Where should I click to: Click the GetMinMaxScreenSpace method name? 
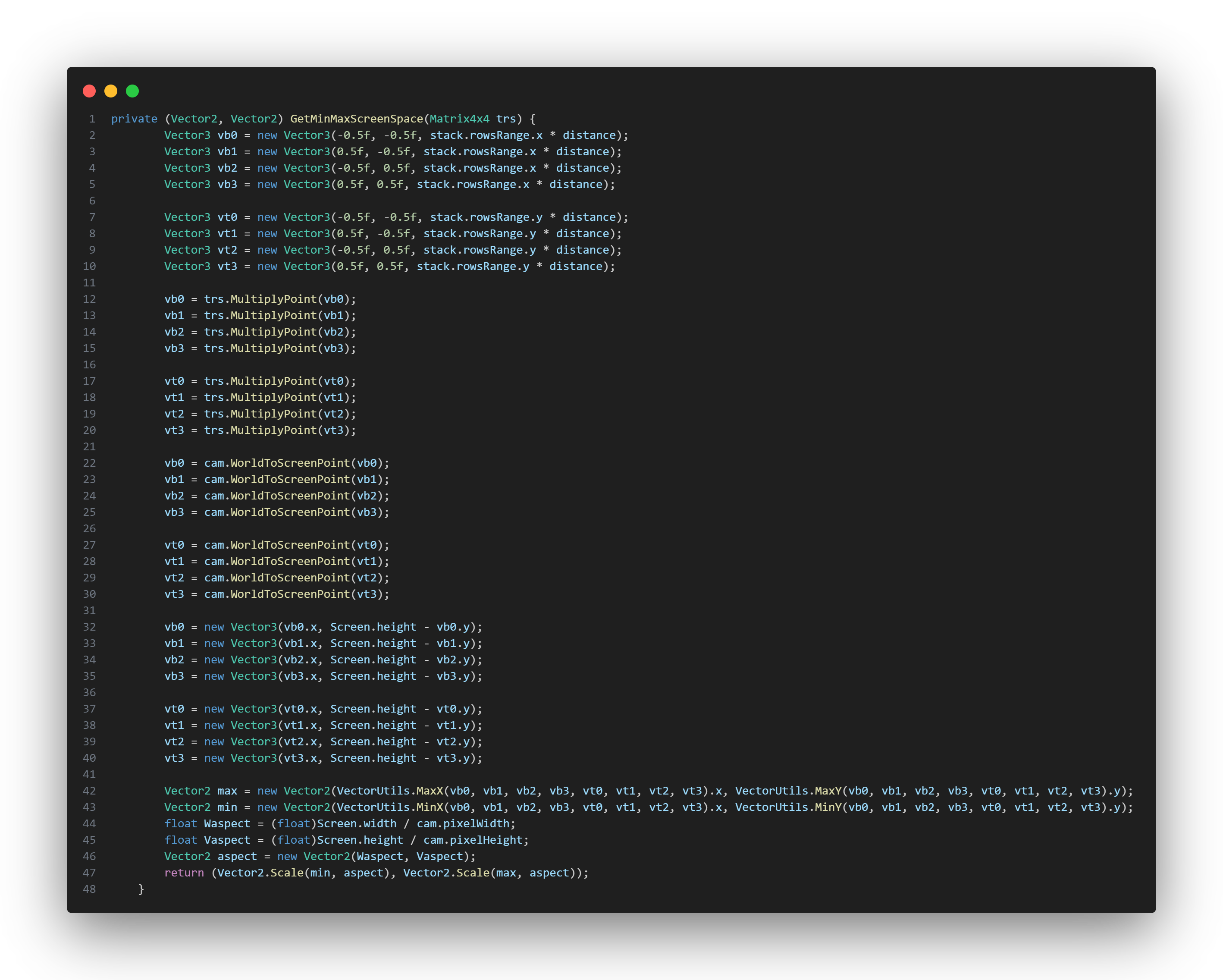[x=357, y=119]
